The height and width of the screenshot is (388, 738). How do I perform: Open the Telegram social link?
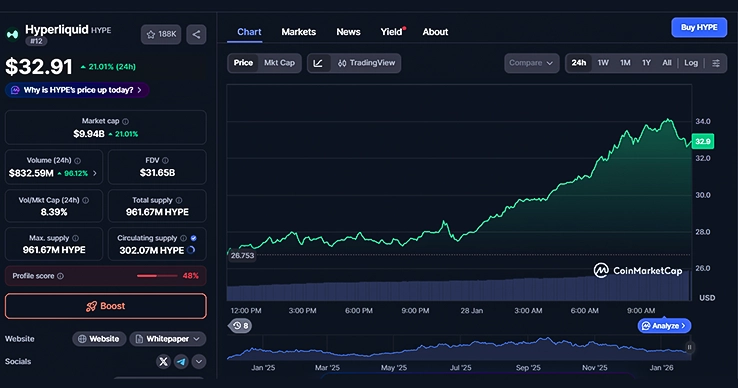(x=181, y=362)
